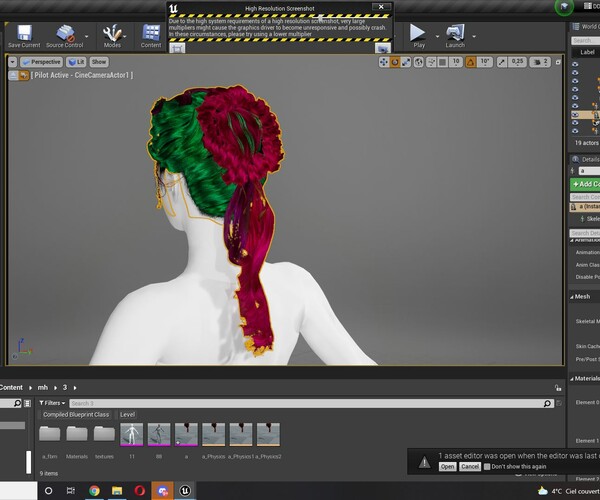
Task: Open camera speed 2 dropdown
Action: click(540, 62)
